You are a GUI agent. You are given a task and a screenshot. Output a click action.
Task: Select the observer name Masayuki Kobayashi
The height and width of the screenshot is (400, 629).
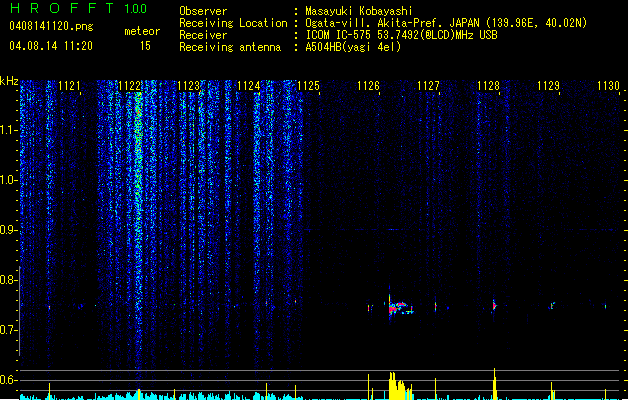359,11
